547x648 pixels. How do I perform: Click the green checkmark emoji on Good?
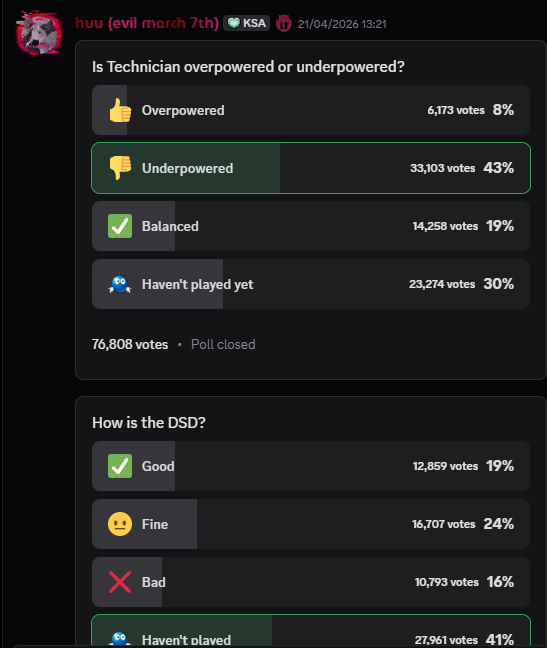pyautogui.click(x=120, y=466)
